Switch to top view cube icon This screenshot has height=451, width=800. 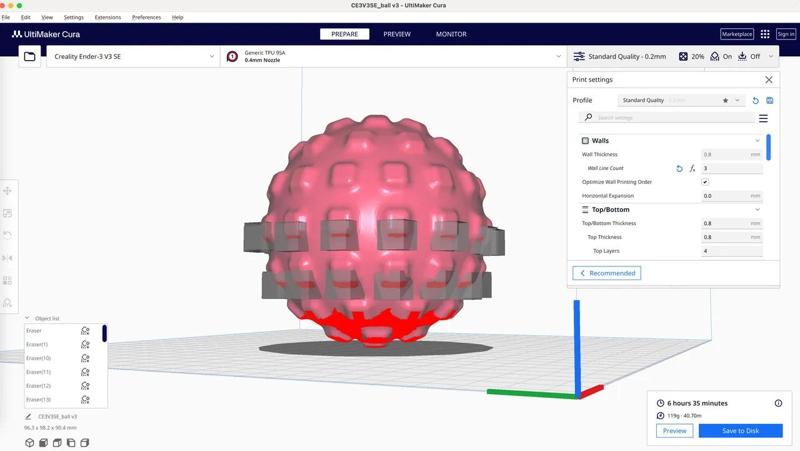(x=57, y=443)
